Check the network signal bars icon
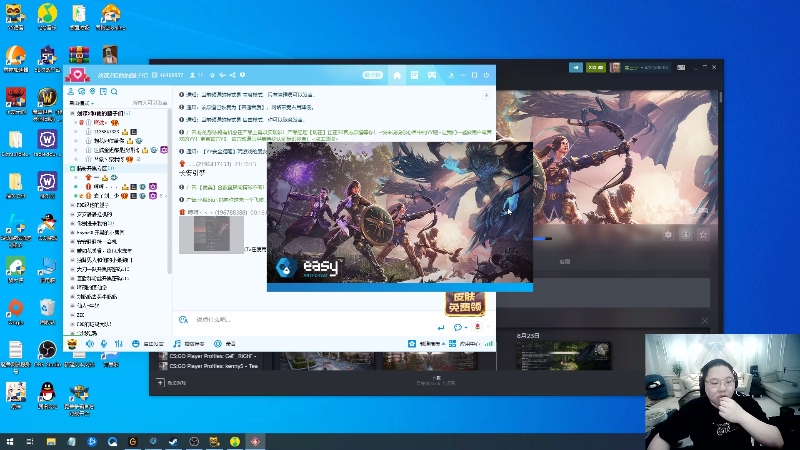 (x=489, y=344)
